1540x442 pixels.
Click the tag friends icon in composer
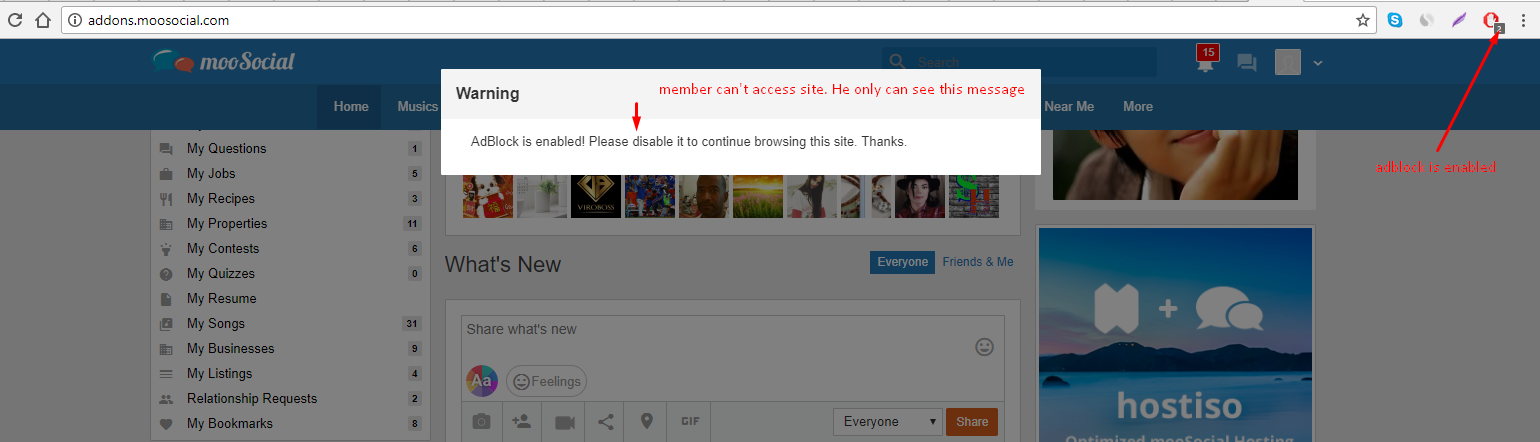click(x=522, y=422)
